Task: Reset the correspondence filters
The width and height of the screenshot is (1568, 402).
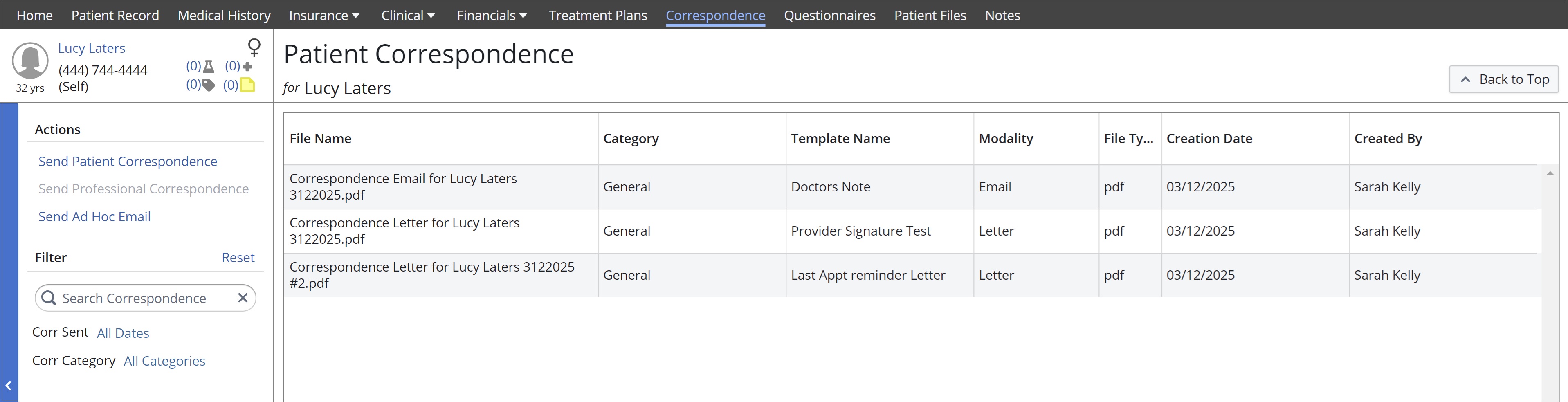Action: 238,257
